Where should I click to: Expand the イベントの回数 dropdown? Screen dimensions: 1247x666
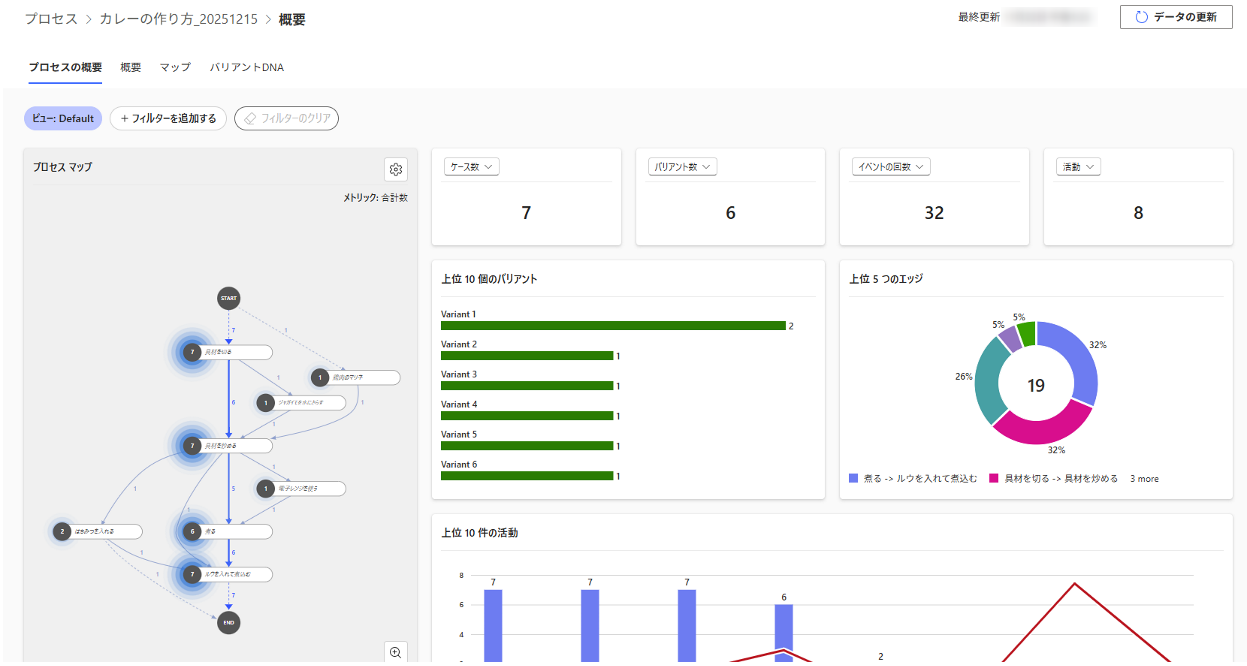tap(892, 167)
